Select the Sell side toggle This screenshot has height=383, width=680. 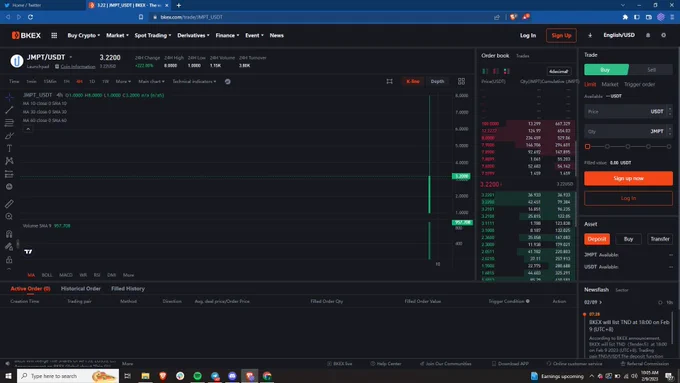point(651,70)
